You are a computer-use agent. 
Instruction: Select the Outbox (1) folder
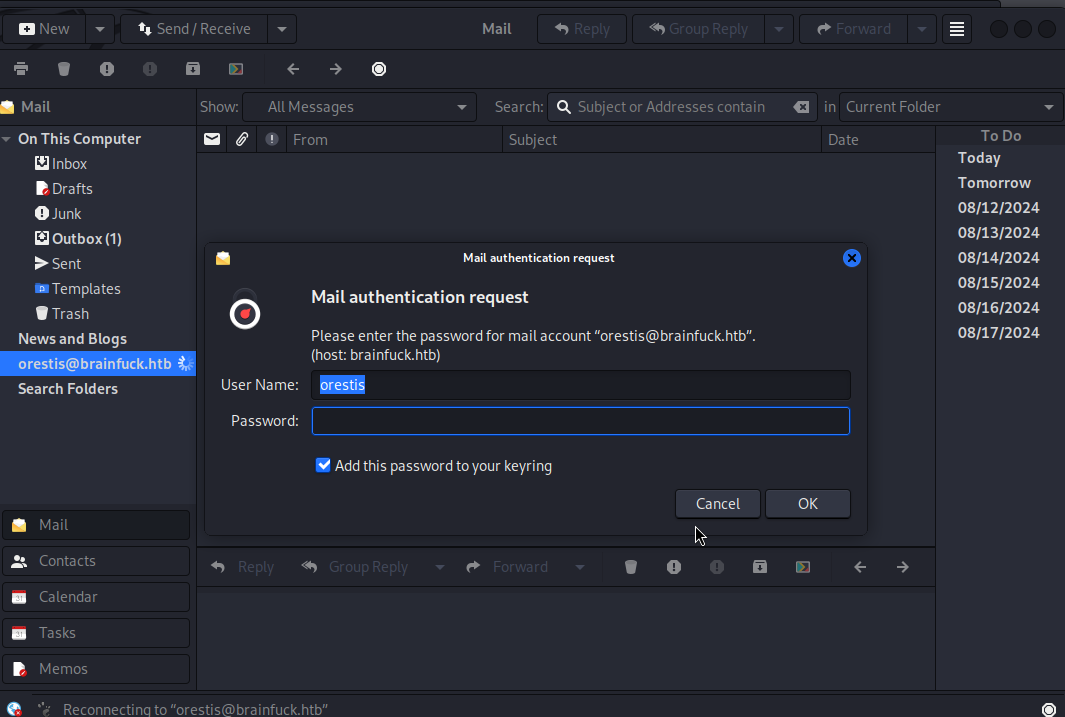(x=86, y=239)
